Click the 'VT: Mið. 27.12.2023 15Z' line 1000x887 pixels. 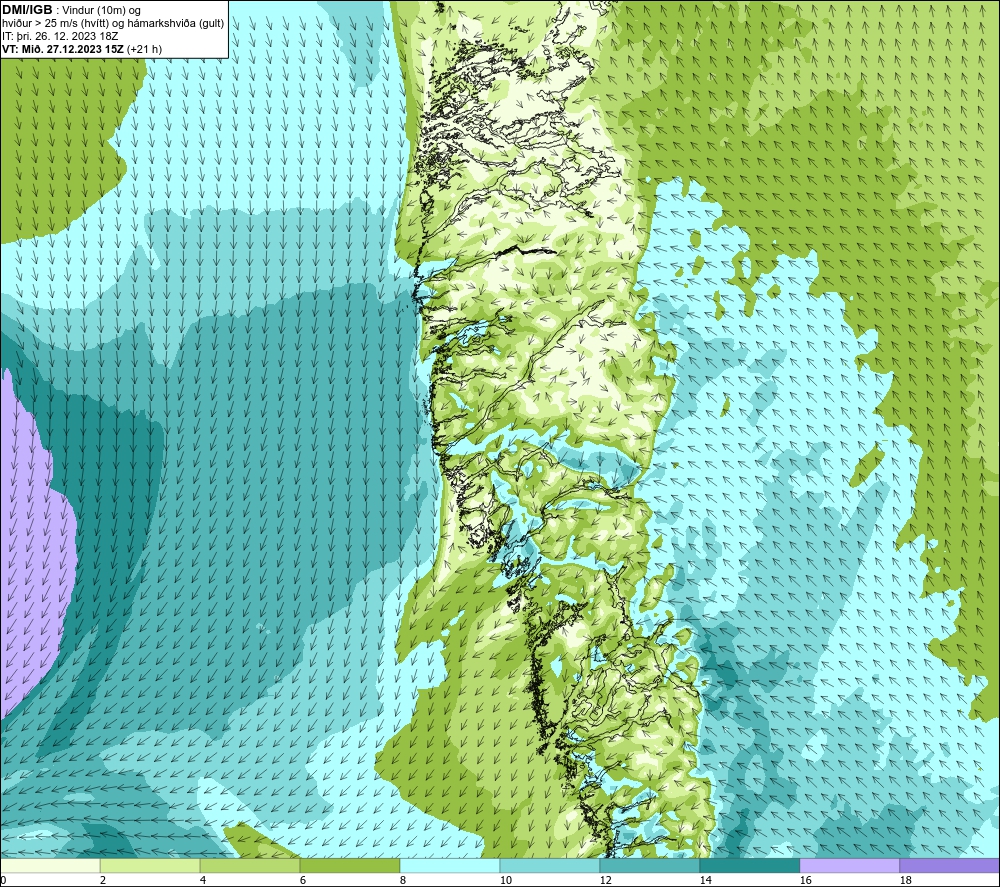63,49
